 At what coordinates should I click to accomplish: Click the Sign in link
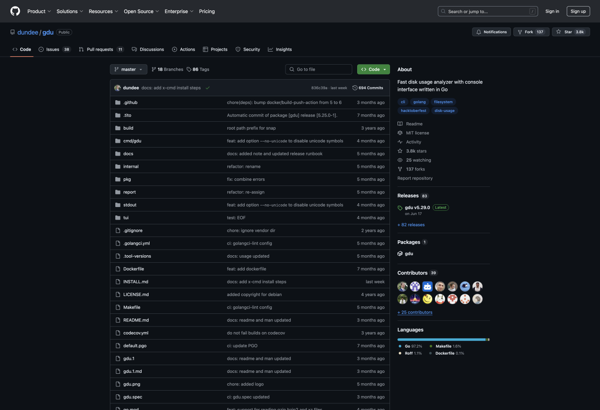pyautogui.click(x=552, y=11)
